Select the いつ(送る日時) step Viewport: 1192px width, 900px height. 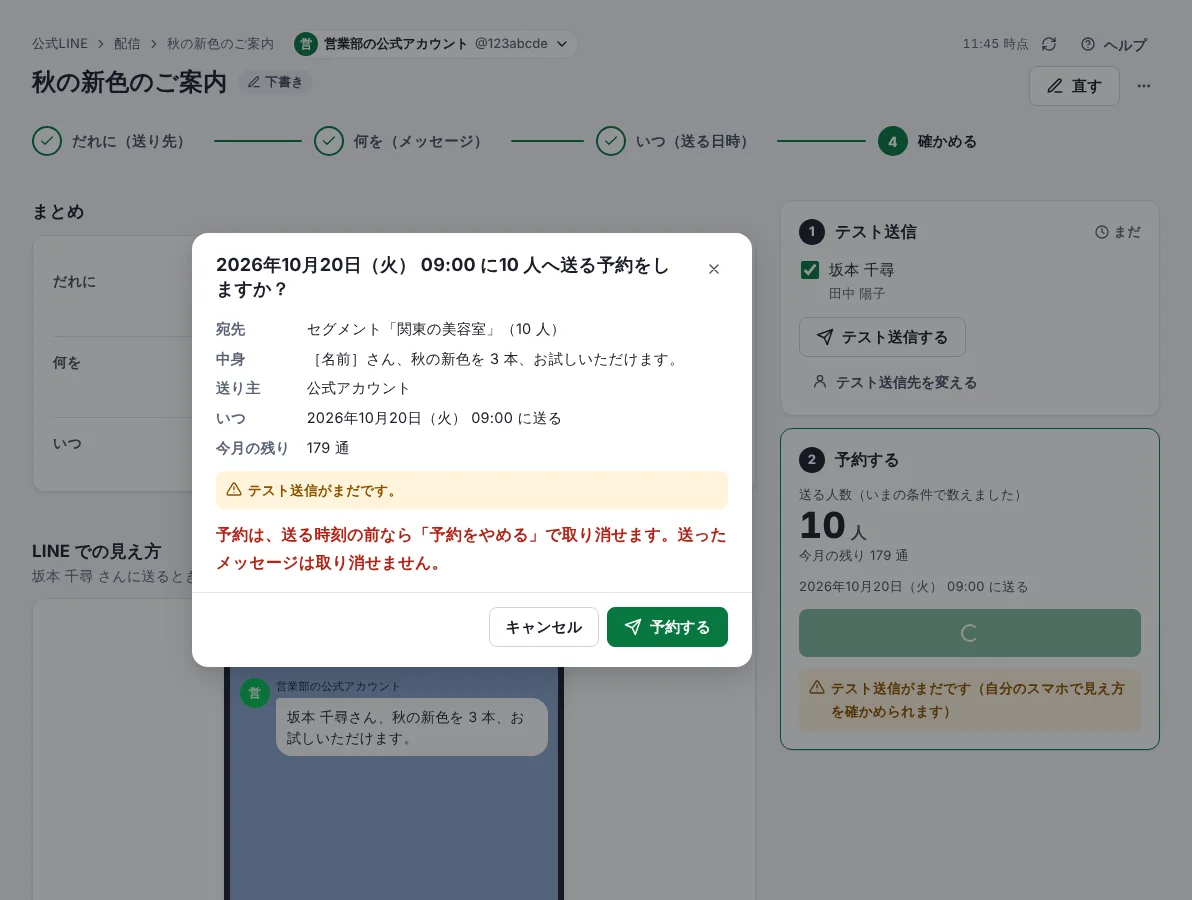[673, 141]
